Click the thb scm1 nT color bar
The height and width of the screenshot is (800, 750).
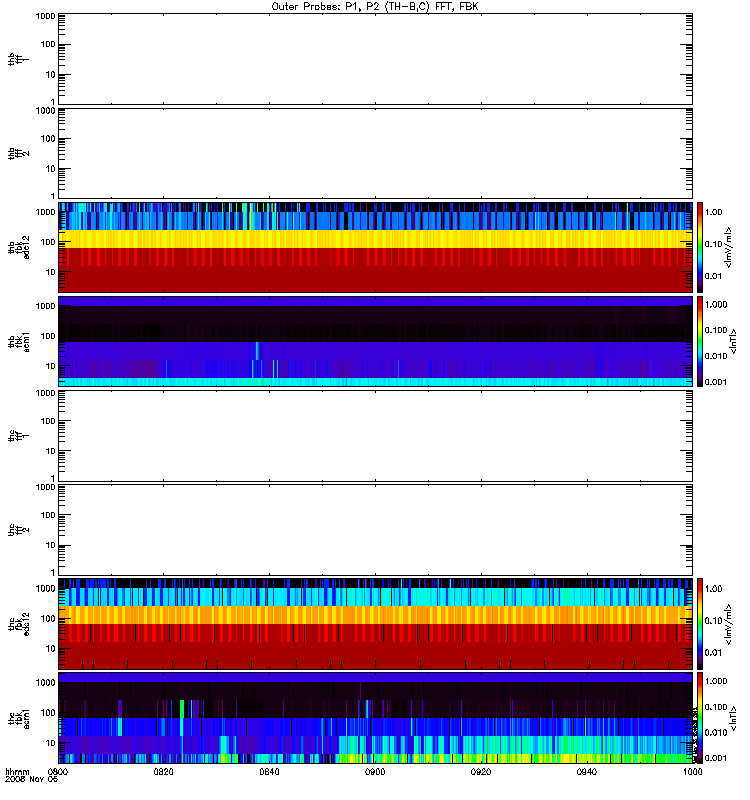[700, 341]
